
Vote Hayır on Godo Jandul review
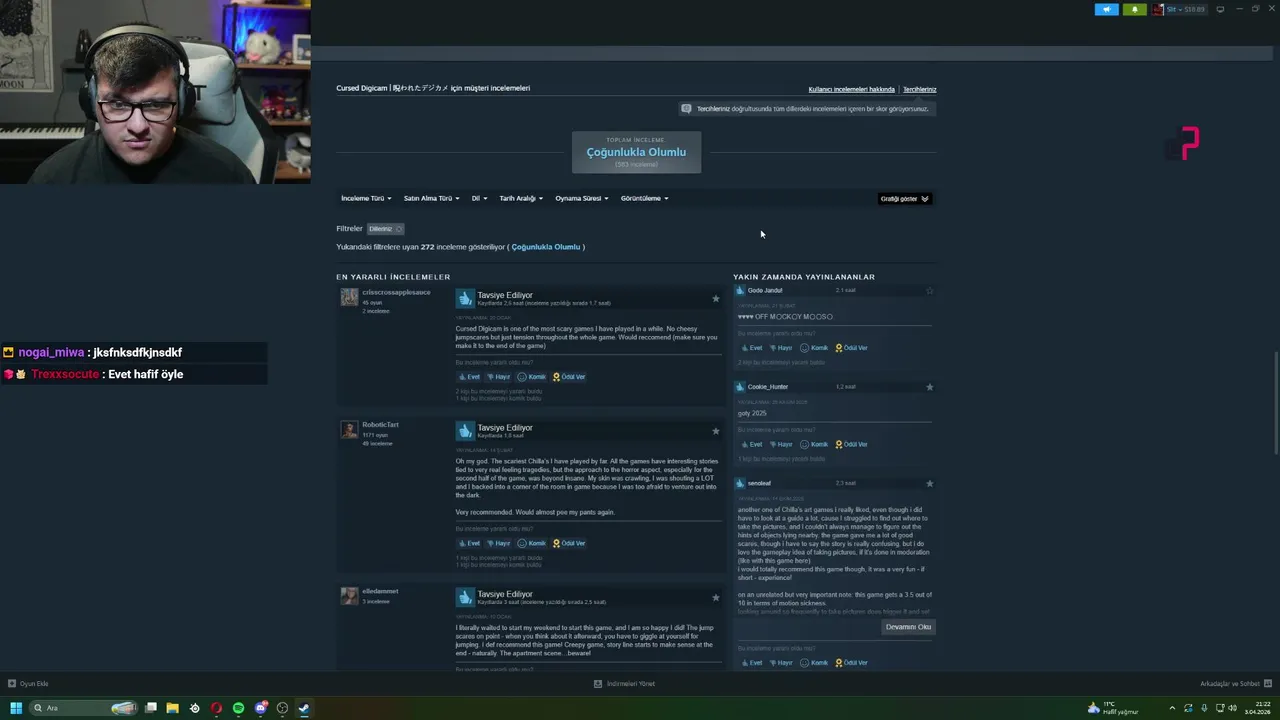[x=780, y=348]
